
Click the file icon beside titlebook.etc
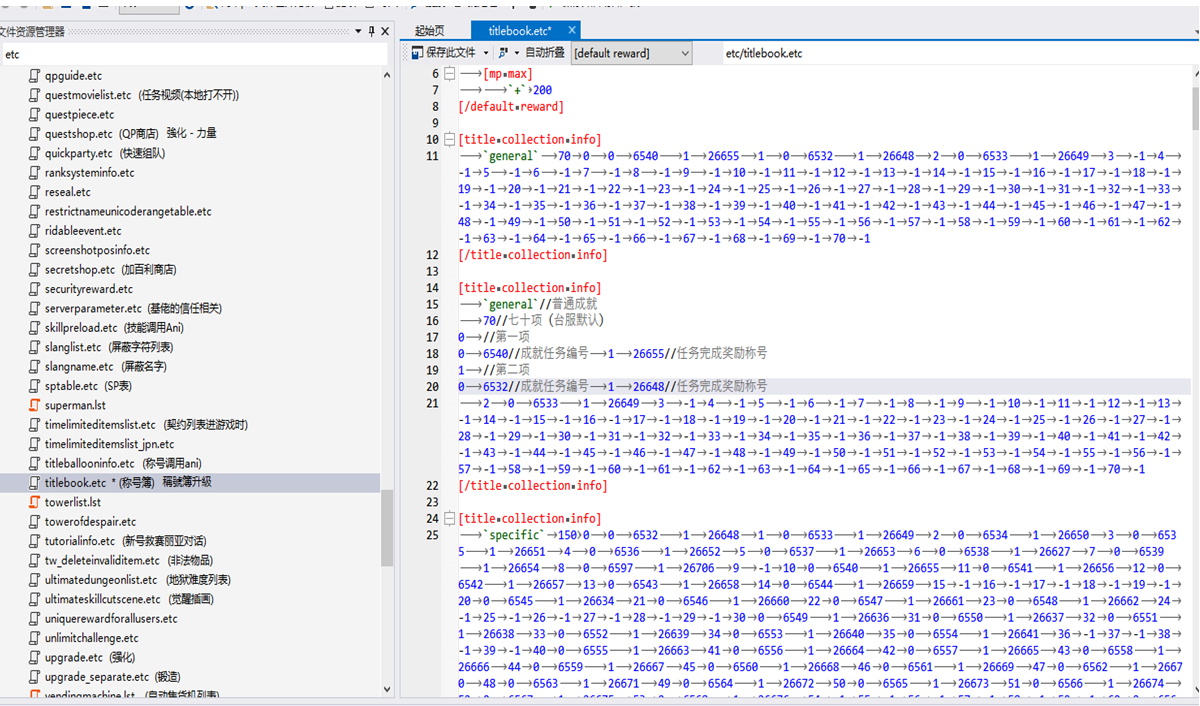click(34, 483)
